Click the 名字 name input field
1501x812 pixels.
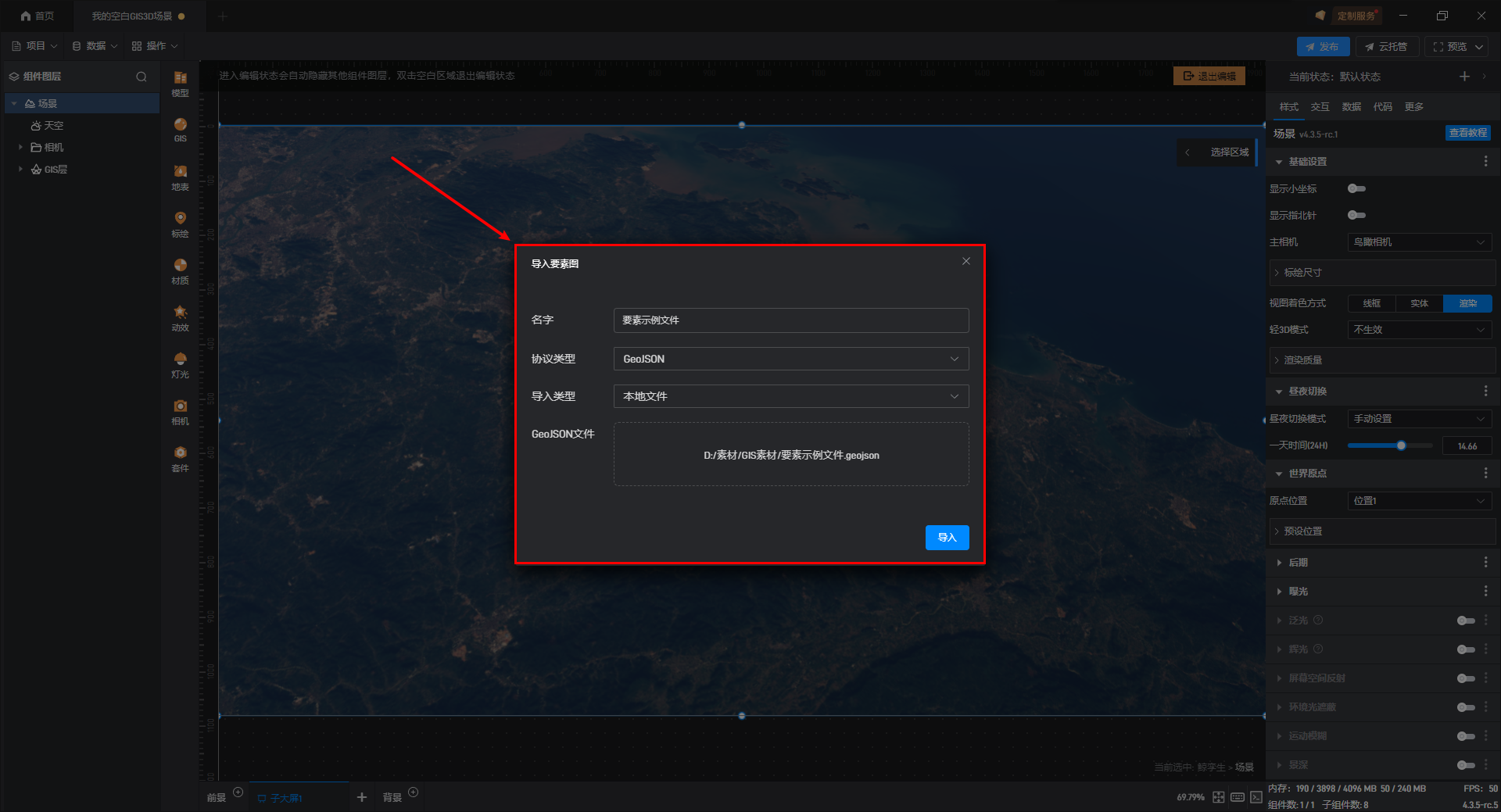point(790,320)
